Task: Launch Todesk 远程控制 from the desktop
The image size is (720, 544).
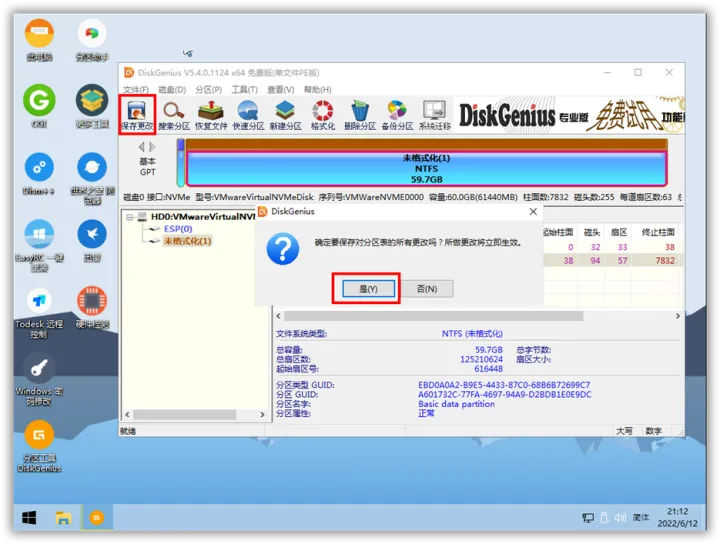Action: 39,313
